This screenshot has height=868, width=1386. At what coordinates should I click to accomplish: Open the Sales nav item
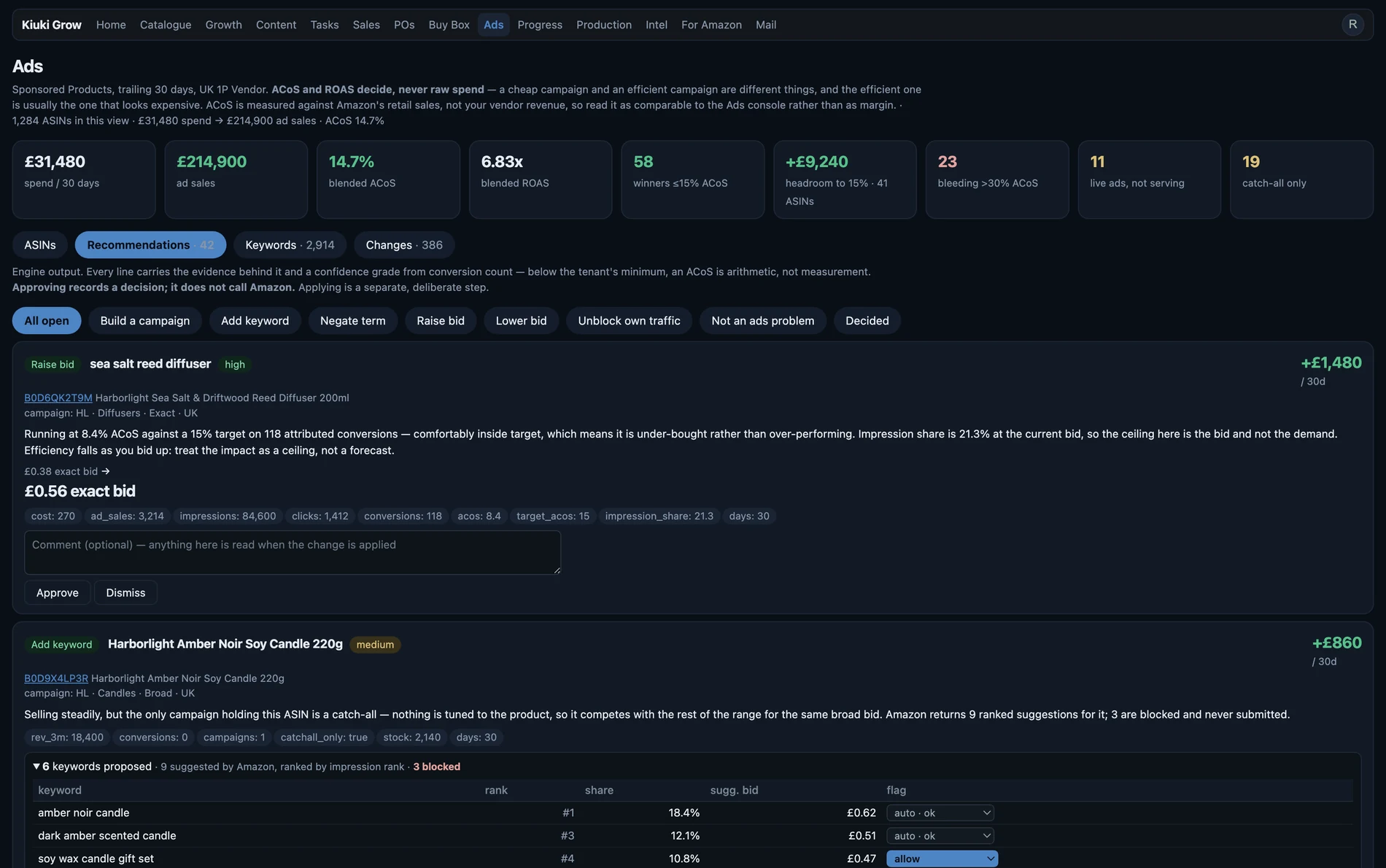point(366,24)
